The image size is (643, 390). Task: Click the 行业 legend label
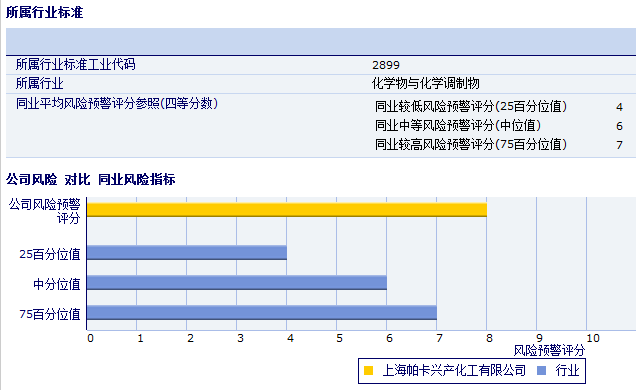coord(567,371)
